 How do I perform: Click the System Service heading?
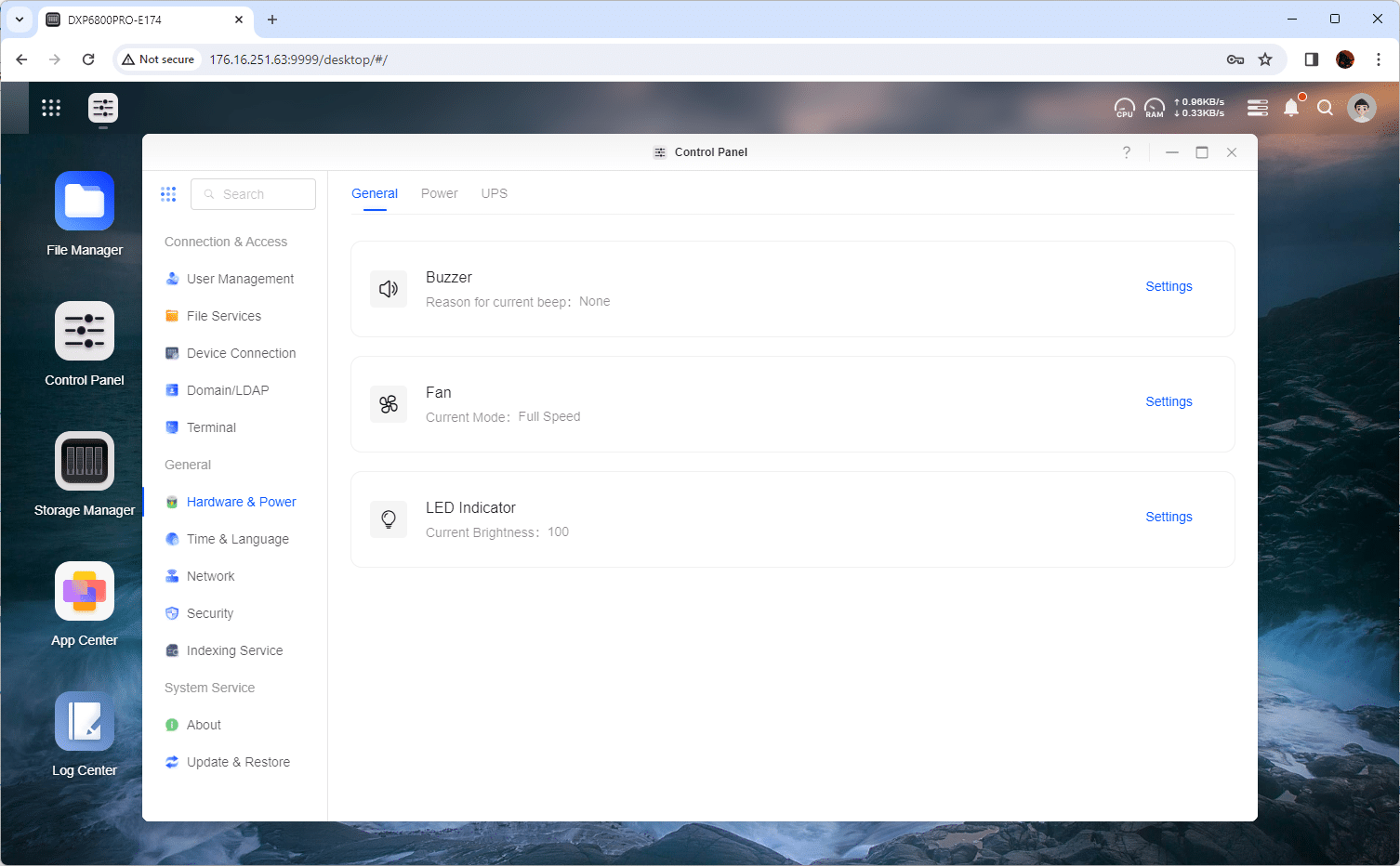[x=209, y=688]
